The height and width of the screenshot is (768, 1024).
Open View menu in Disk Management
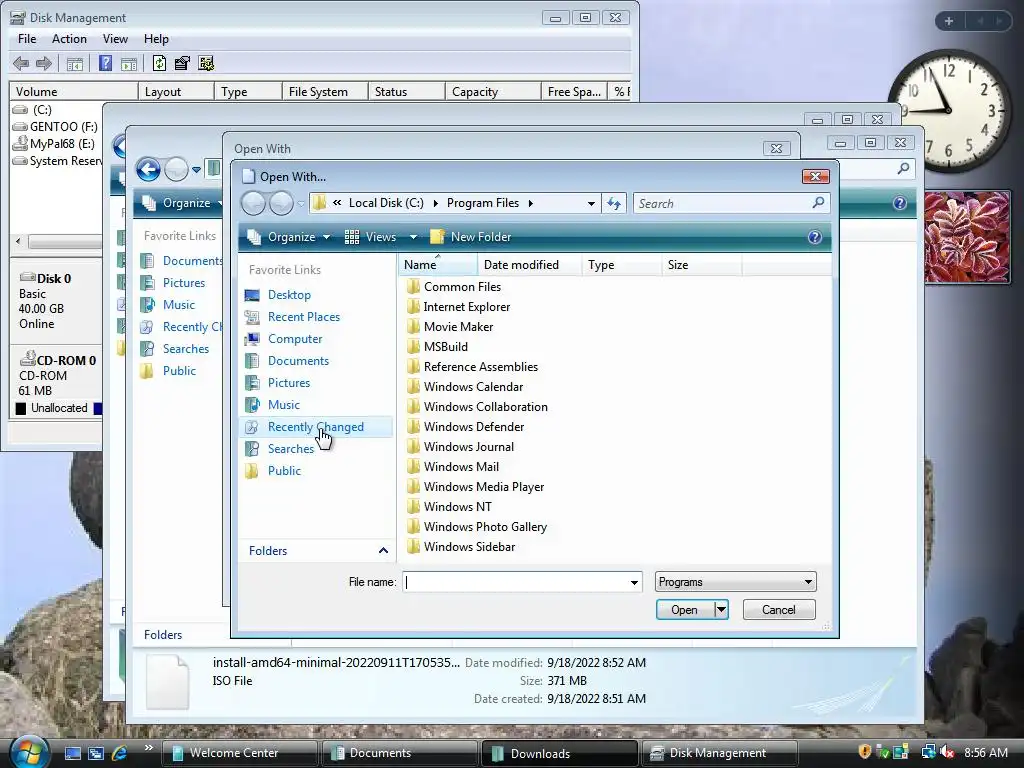[115, 39]
